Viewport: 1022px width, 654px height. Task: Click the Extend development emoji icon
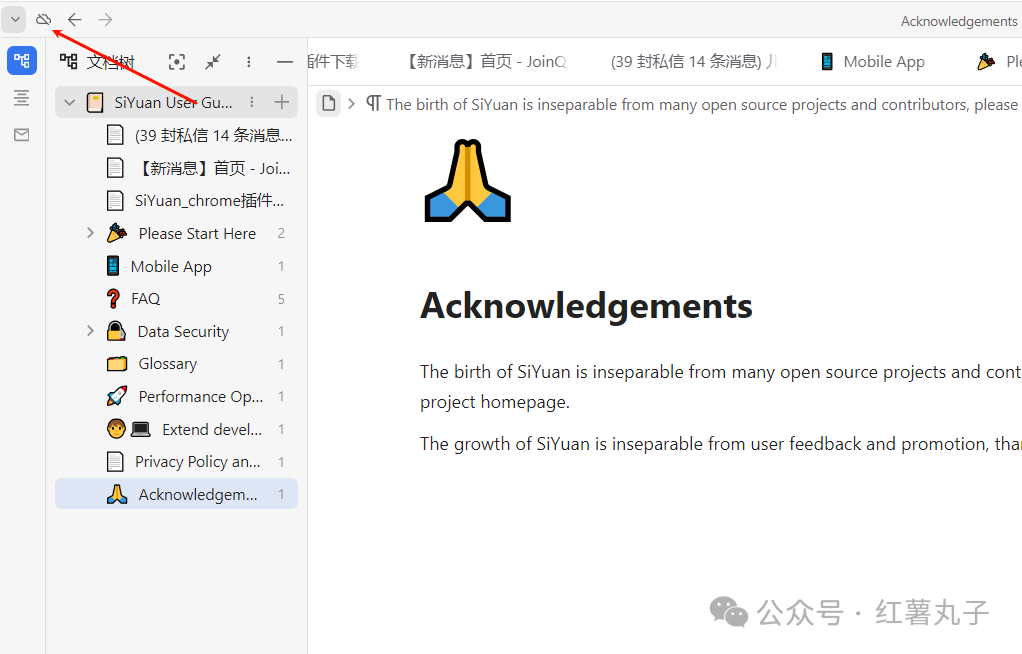(x=128, y=429)
